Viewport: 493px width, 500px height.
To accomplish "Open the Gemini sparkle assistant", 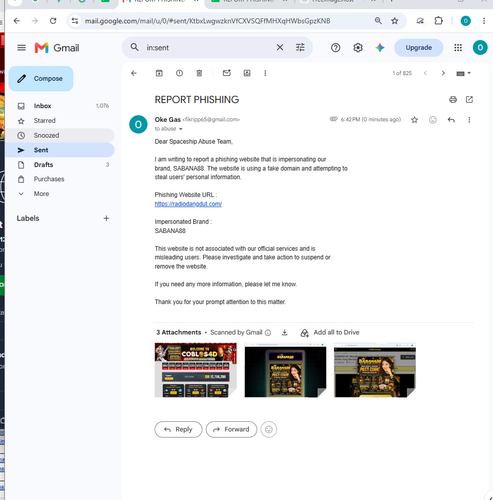I will (380, 48).
